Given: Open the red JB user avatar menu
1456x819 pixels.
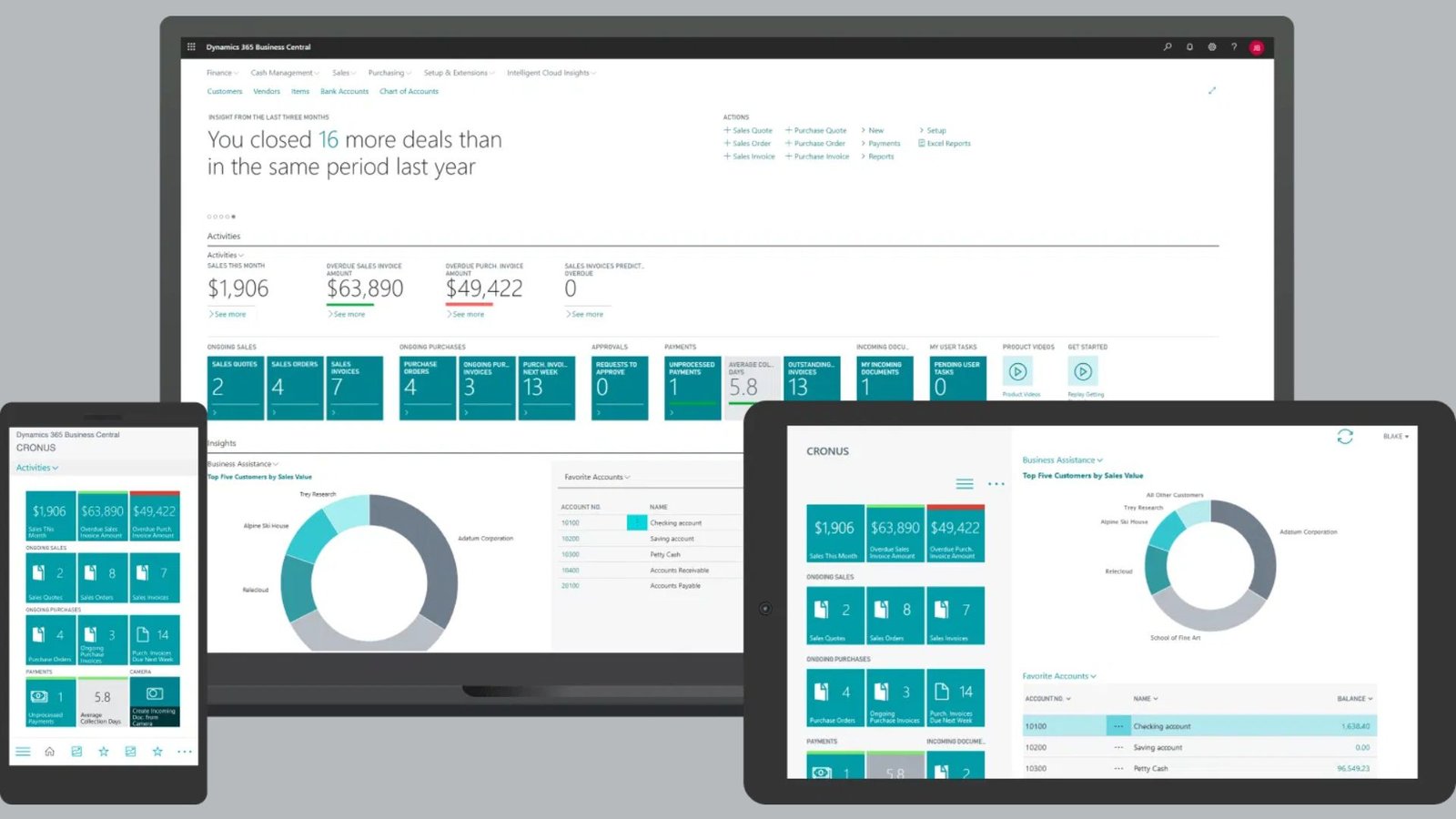Looking at the screenshot, I should [1257, 47].
